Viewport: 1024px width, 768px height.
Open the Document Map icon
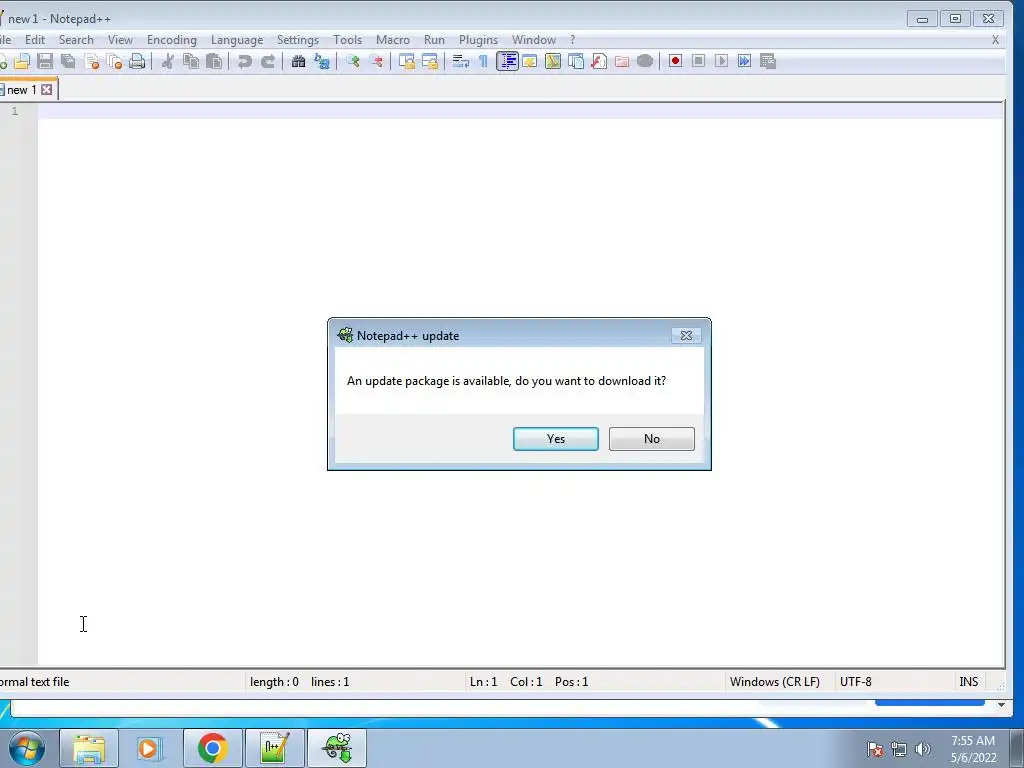click(x=553, y=61)
